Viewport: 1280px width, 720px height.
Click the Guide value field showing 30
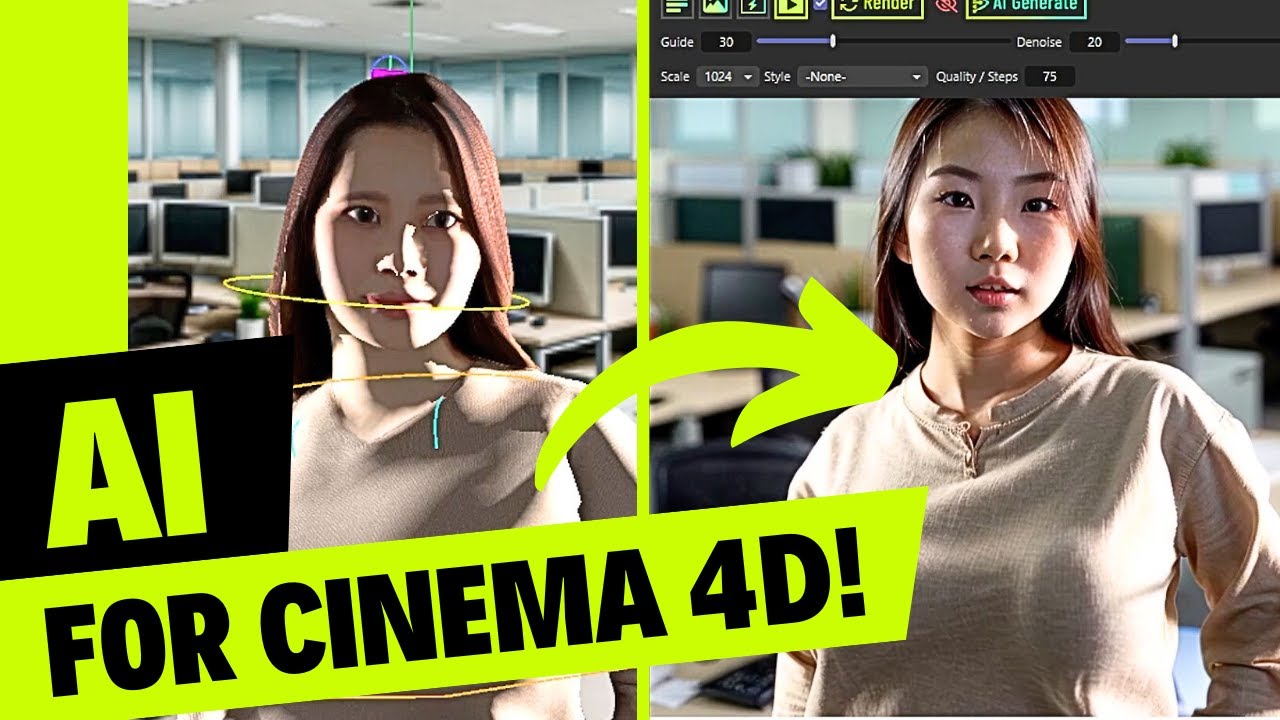(725, 42)
